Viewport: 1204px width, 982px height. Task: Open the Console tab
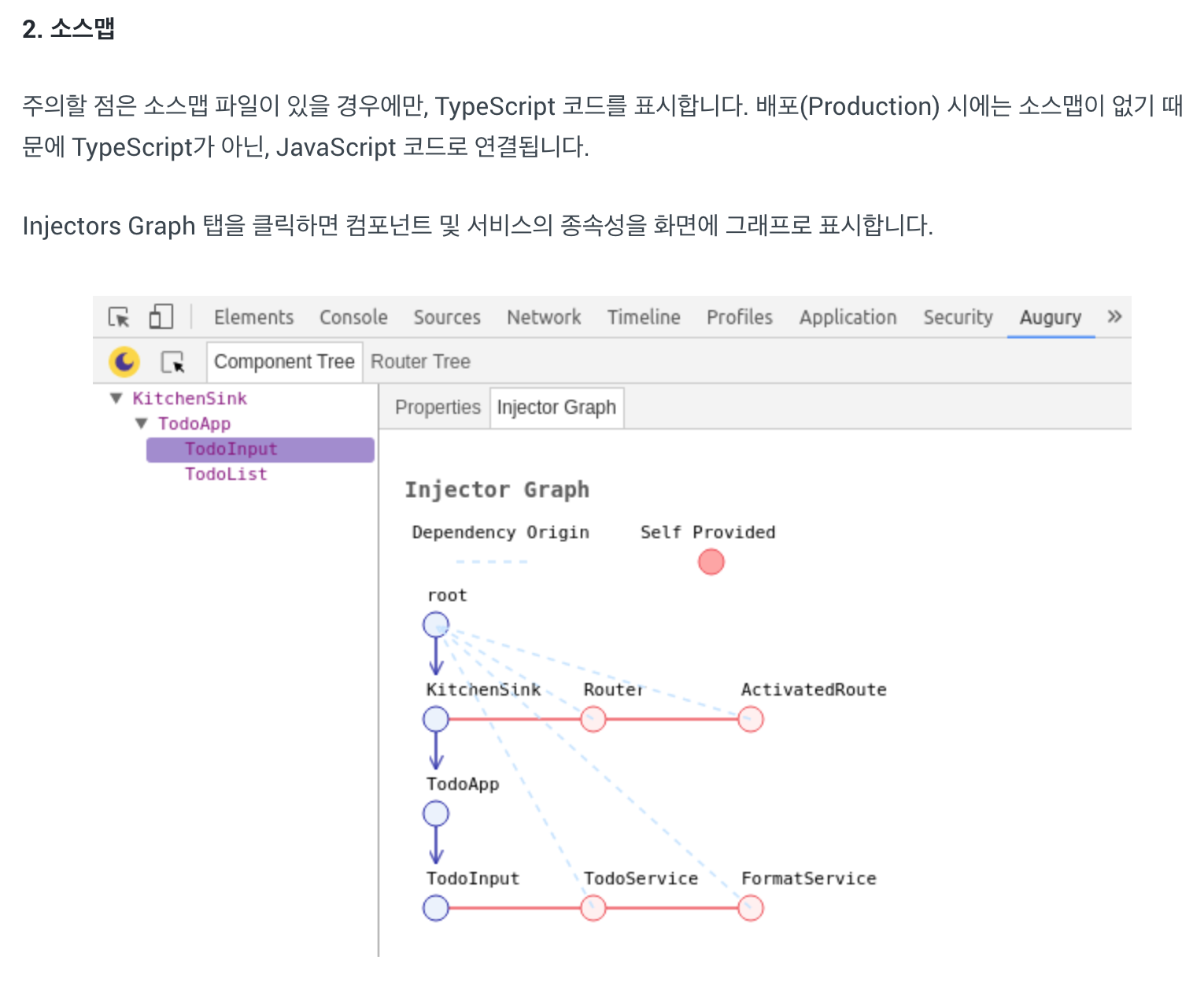click(x=353, y=317)
